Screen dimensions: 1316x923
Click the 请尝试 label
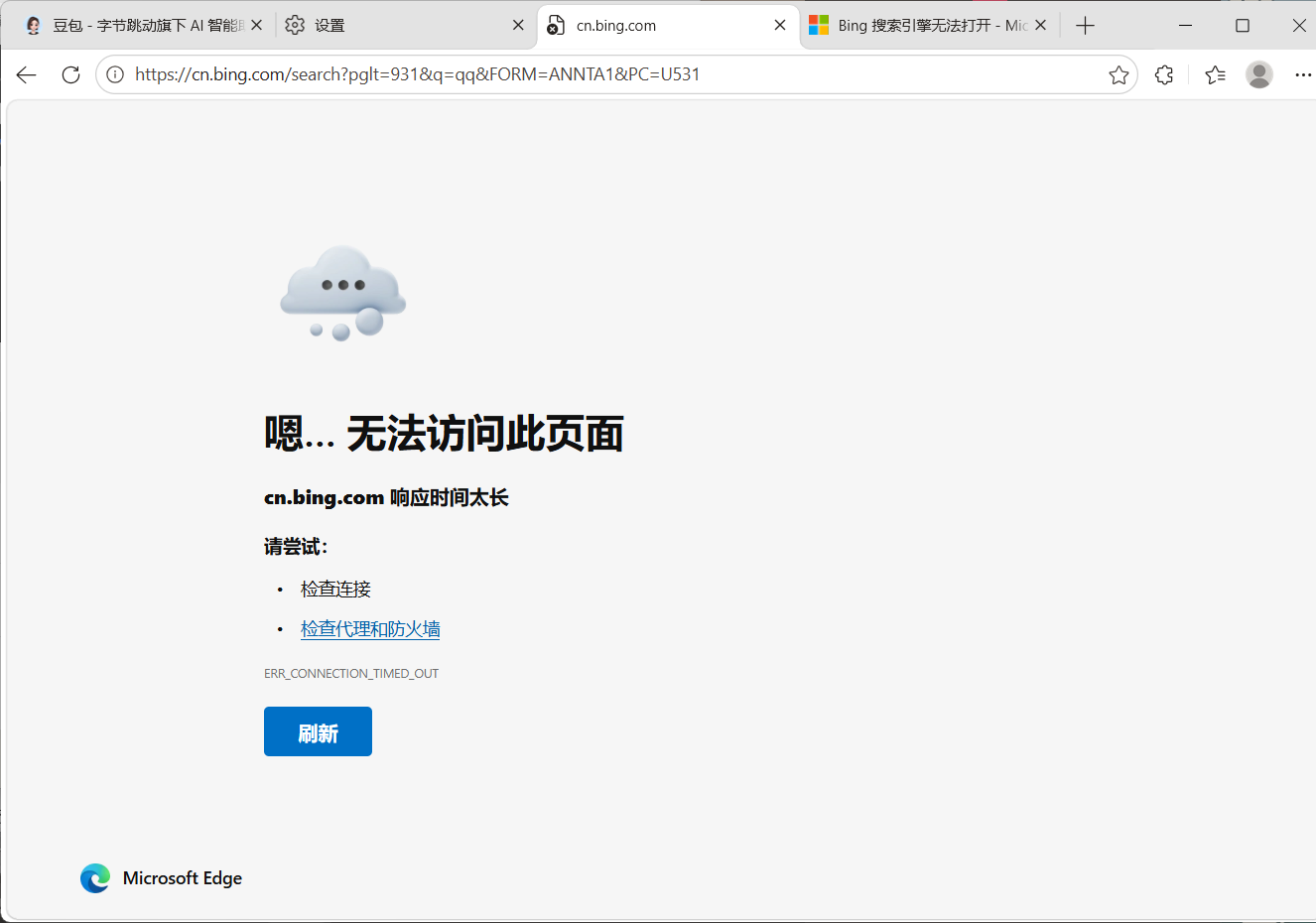coord(296,546)
